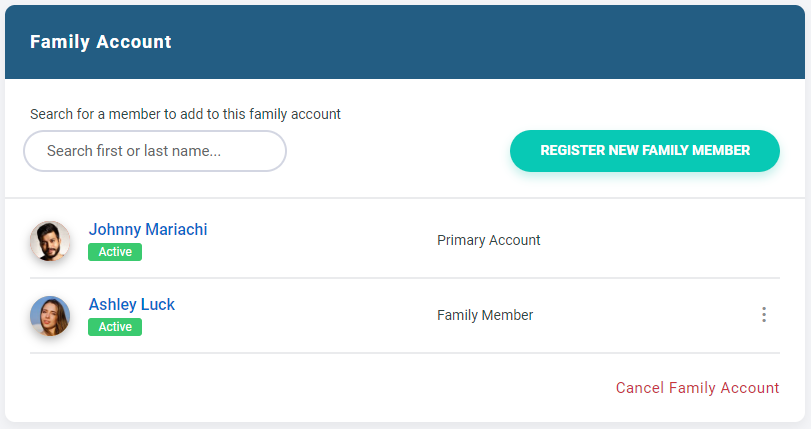
Task: Click Ashley Luck's profile photo
Action: click(50, 316)
